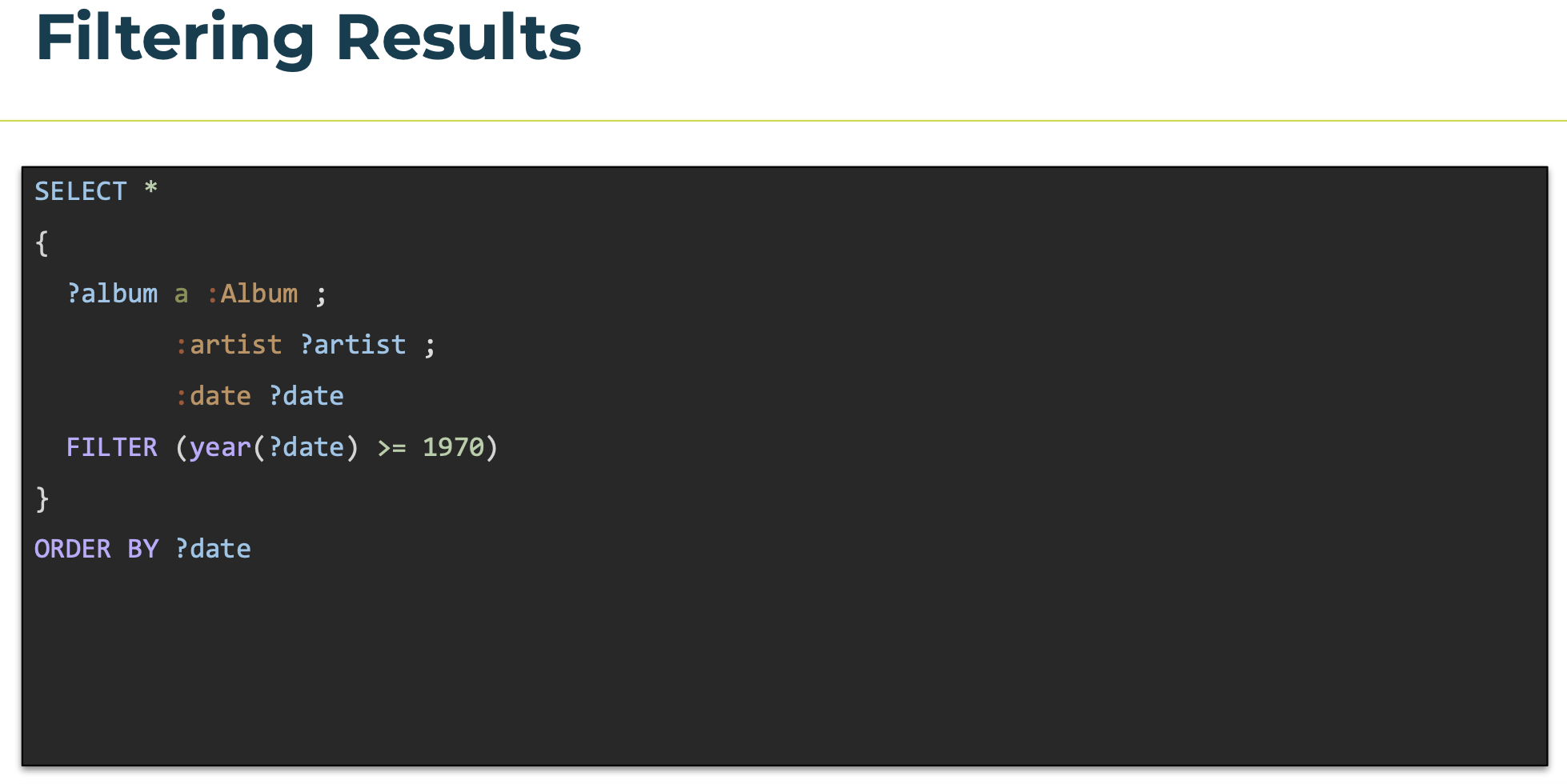
Task: Click the 'a' keyword after ?album
Action: pos(182,294)
